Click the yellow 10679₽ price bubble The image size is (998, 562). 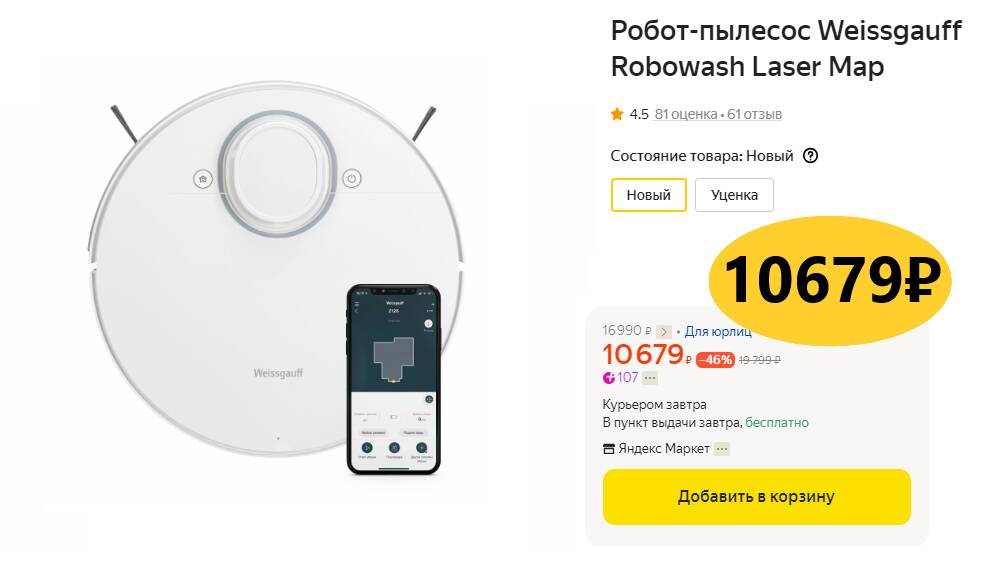830,281
